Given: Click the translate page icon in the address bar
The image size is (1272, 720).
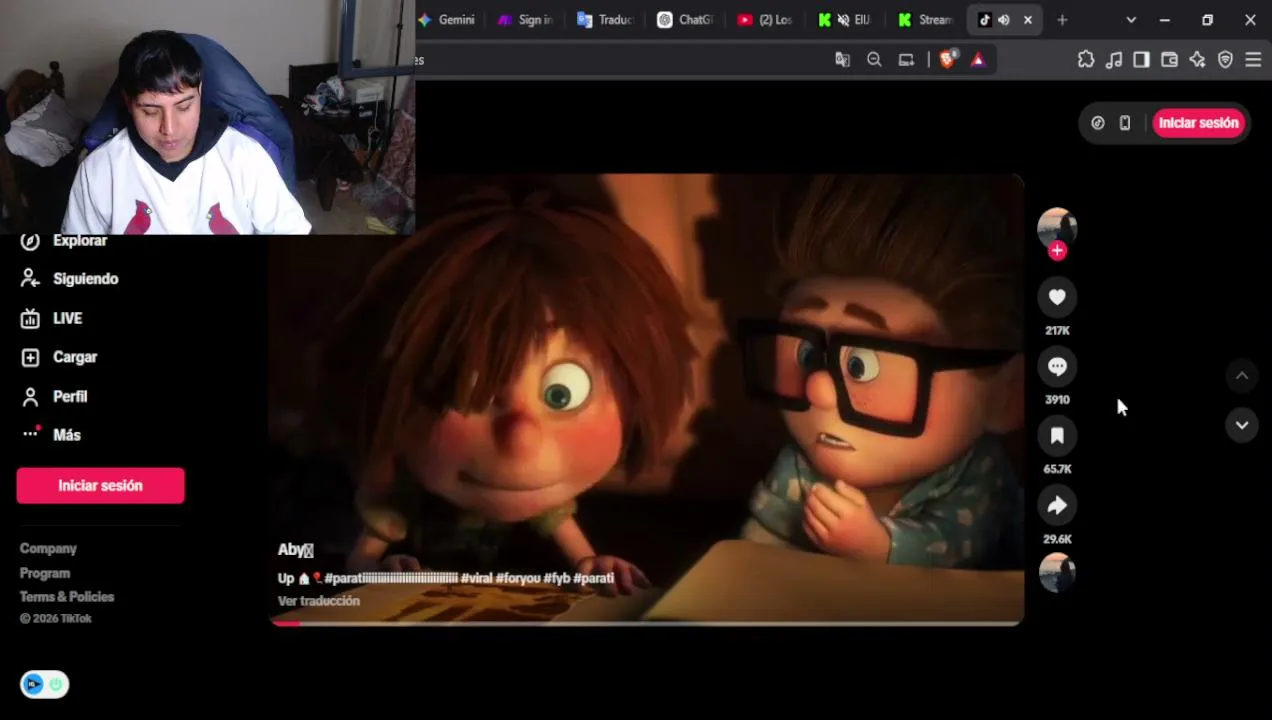Looking at the screenshot, I should [842, 60].
